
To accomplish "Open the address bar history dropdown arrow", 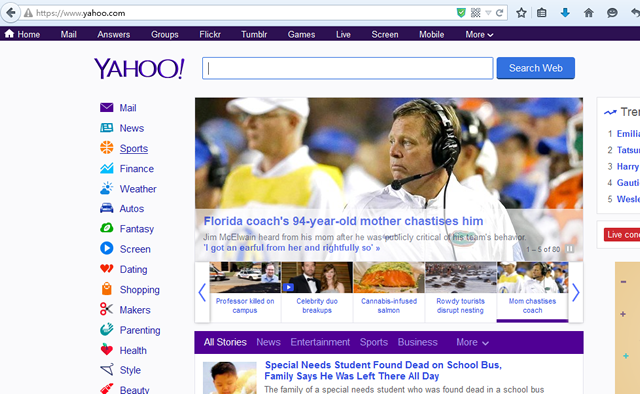I will [488, 13].
